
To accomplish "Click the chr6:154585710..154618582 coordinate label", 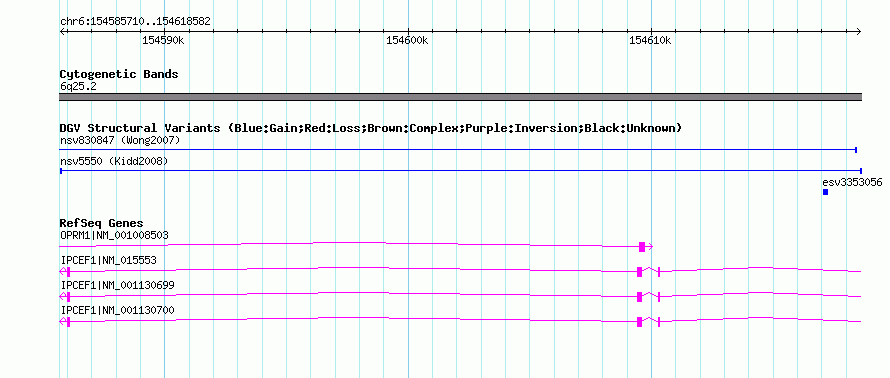I will [x=135, y=22].
